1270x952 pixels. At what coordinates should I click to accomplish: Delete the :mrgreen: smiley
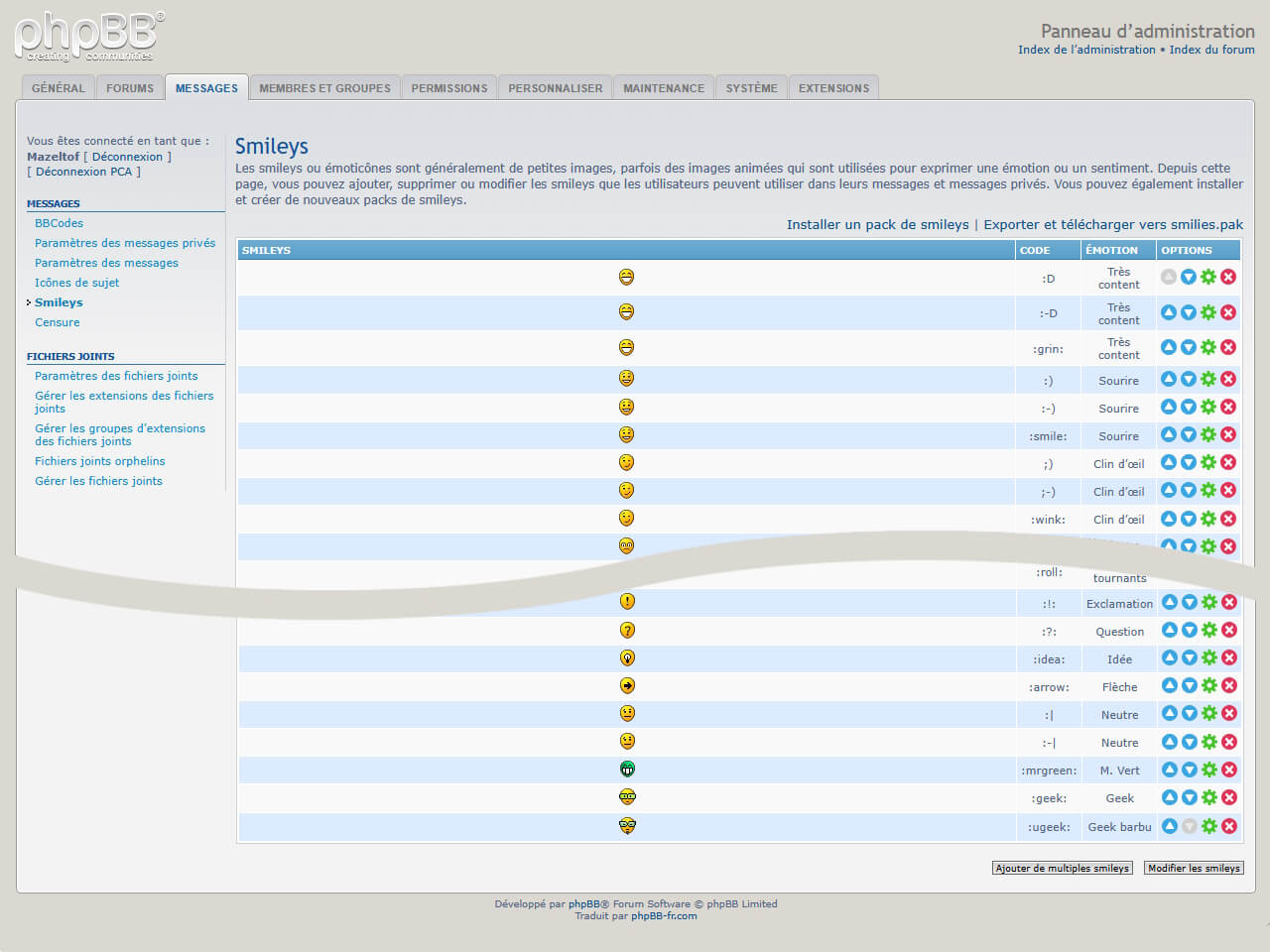[x=1229, y=770]
